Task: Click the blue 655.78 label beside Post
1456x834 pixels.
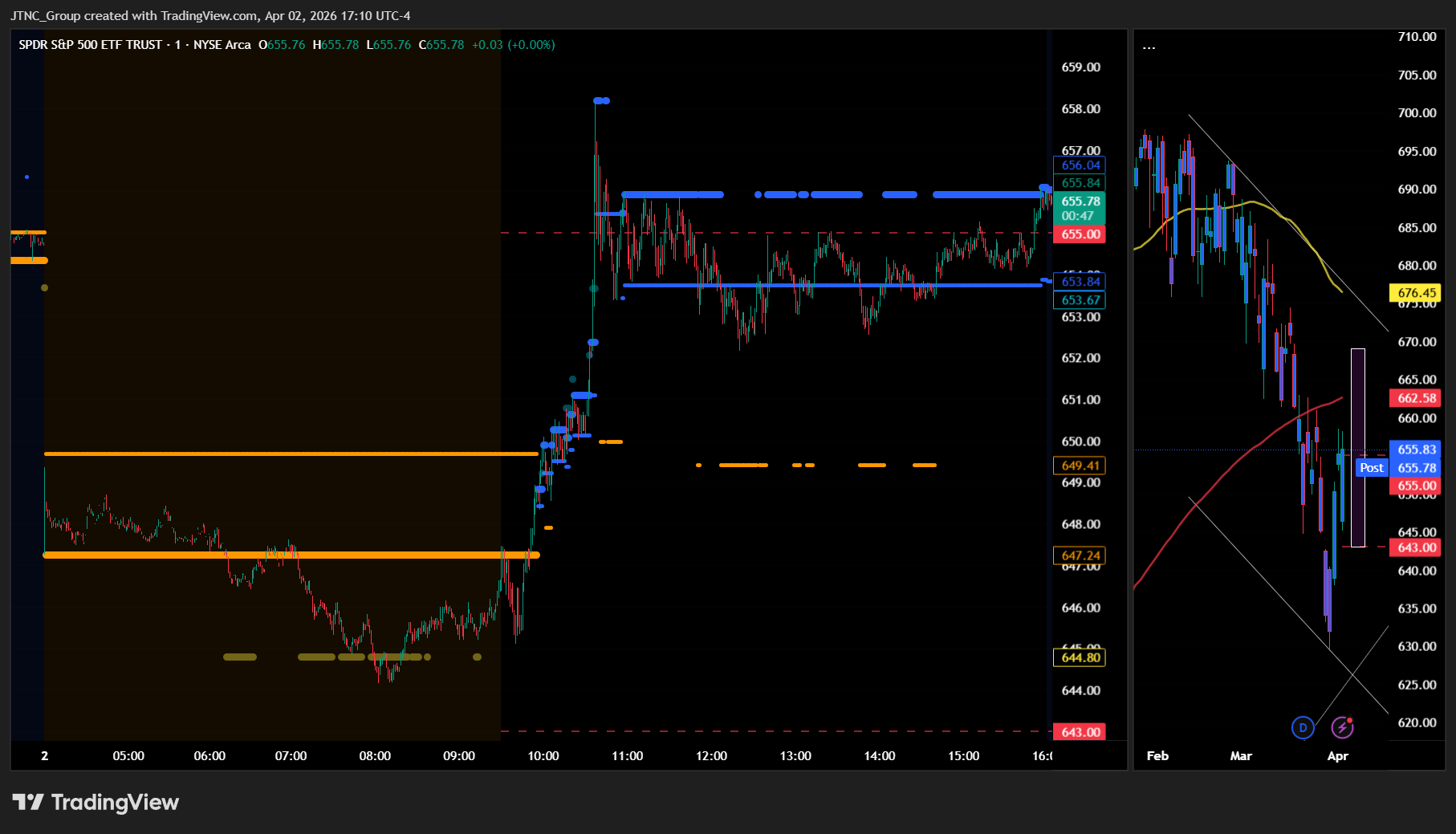Action: (1417, 468)
